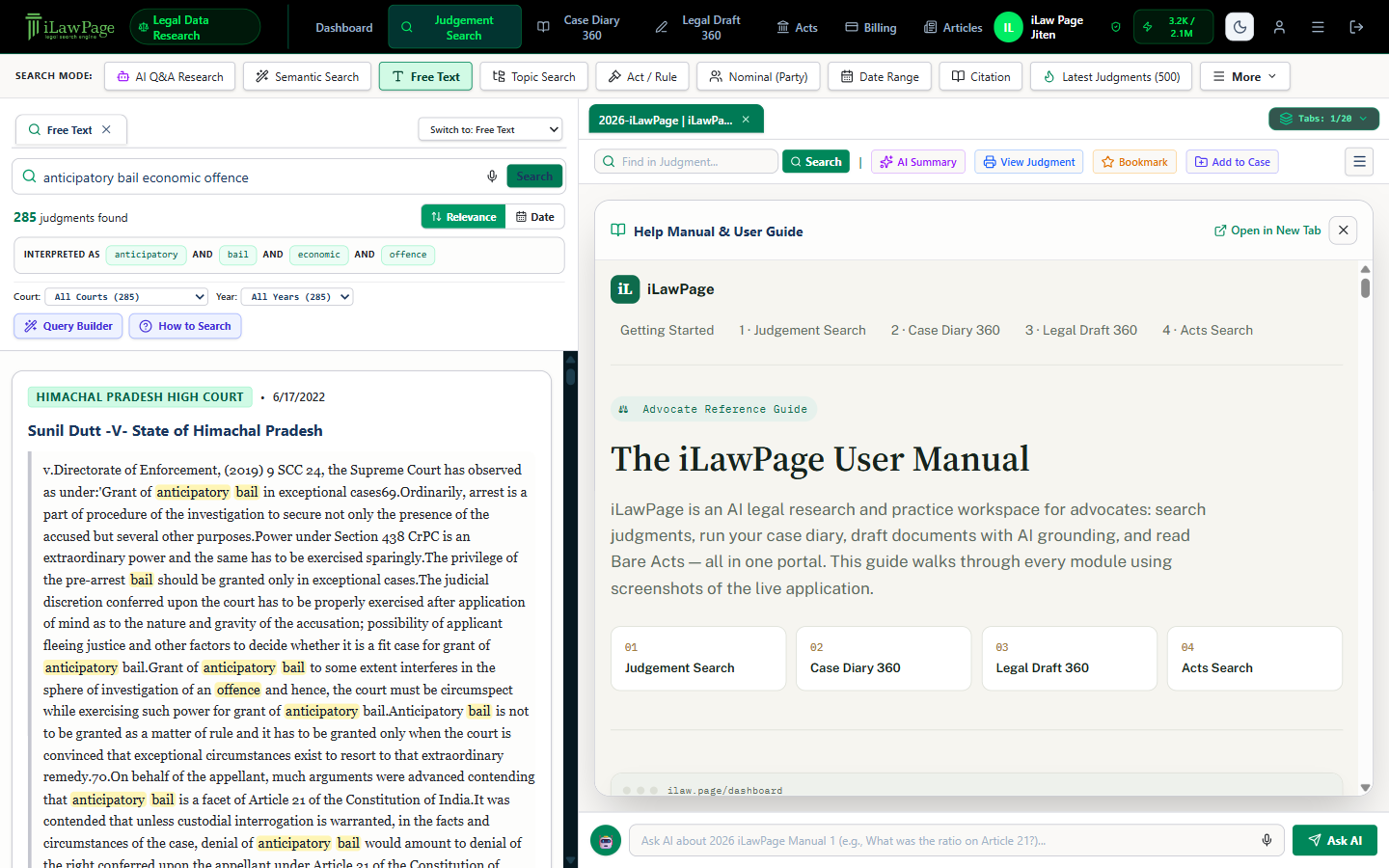Screen dimensions: 1389x868
Task: Open the Dashboard menu item
Action: 344,27
